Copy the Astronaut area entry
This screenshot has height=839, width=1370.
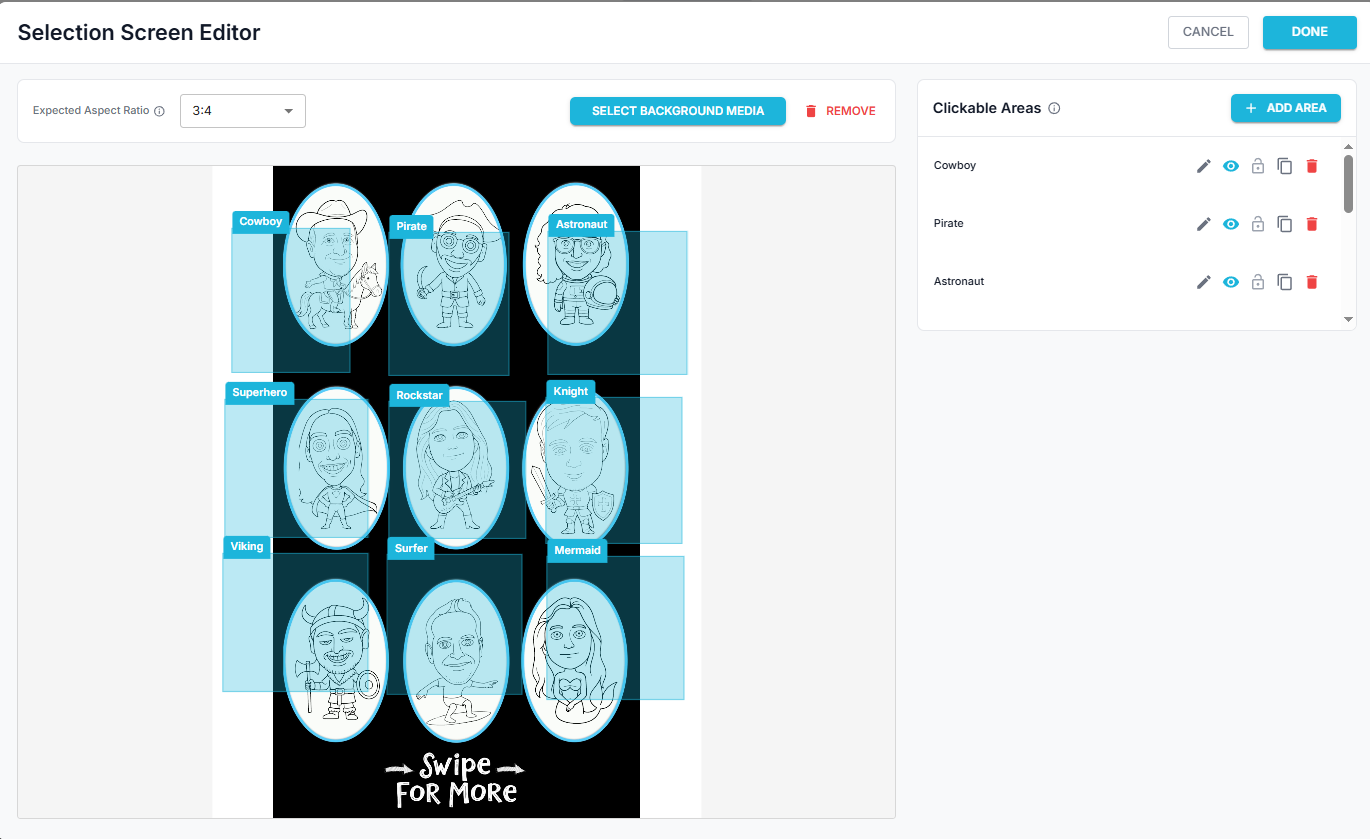coord(1285,282)
